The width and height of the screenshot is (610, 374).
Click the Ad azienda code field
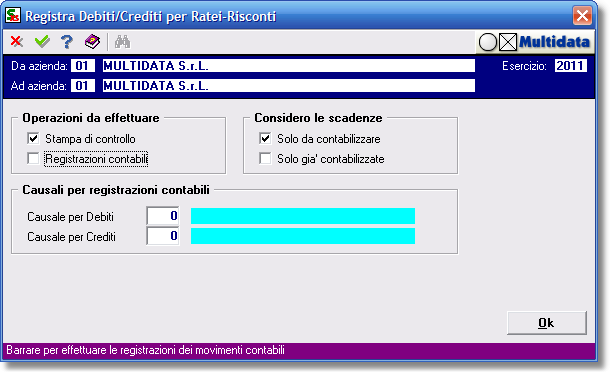[82, 86]
